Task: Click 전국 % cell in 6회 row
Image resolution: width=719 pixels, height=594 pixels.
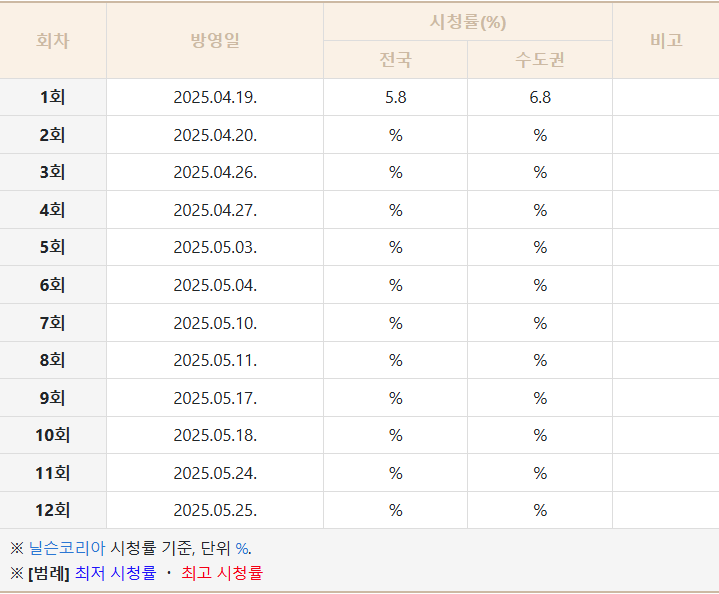Action: pyautogui.click(x=396, y=285)
